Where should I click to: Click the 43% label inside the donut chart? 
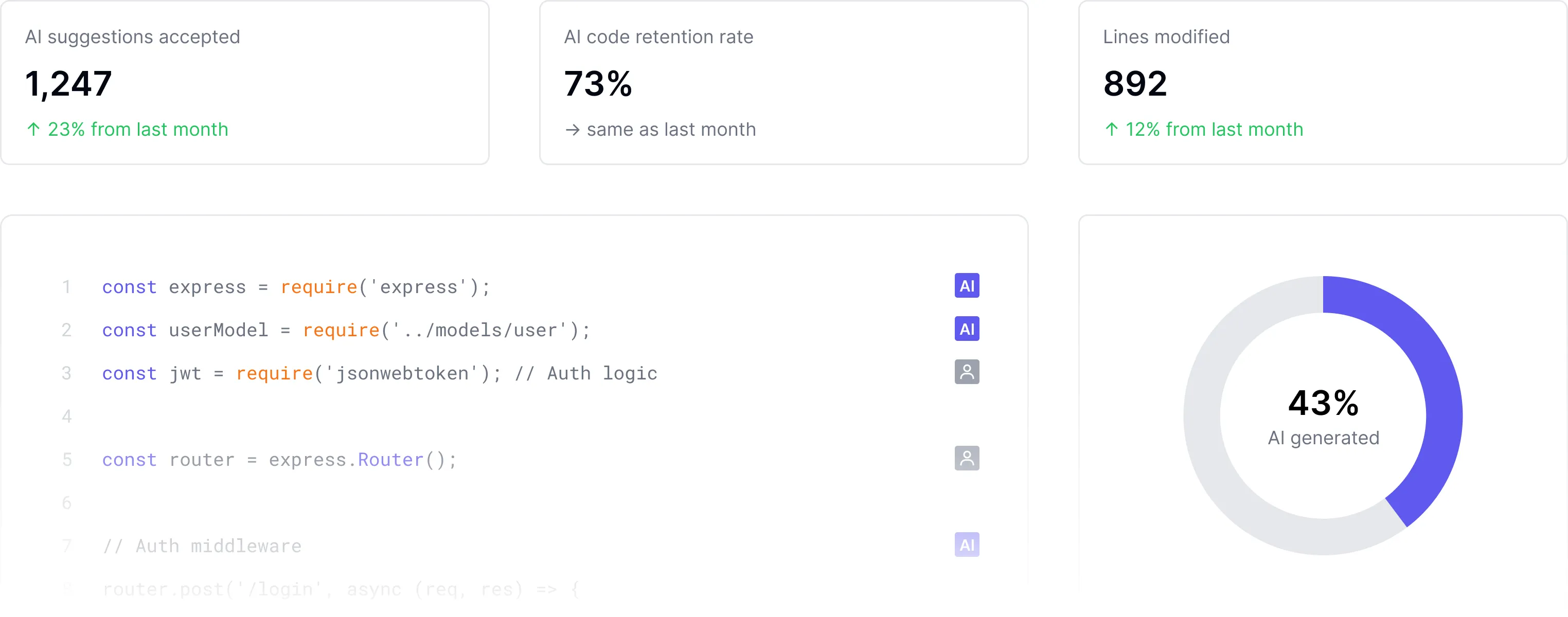tap(1323, 403)
